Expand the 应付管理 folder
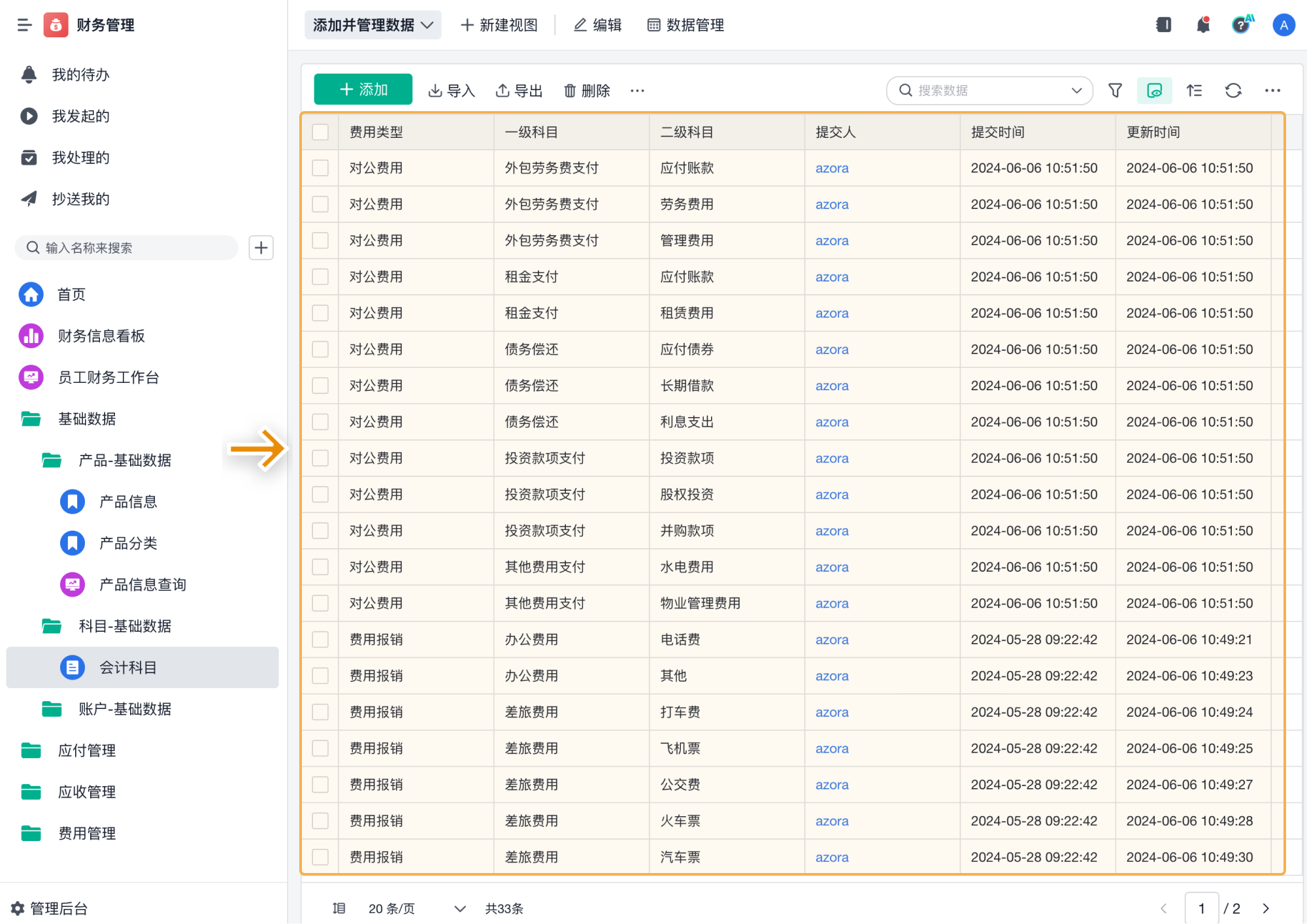 (x=87, y=750)
